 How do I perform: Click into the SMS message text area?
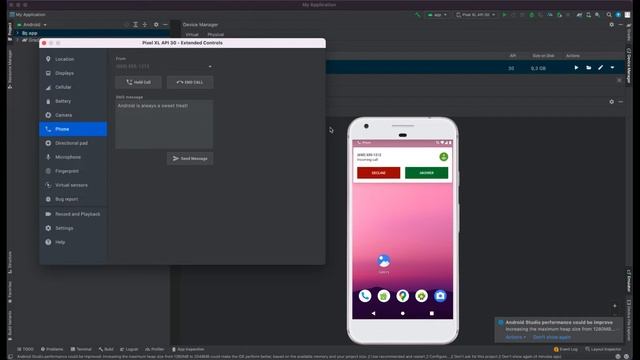[x=164, y=124]
